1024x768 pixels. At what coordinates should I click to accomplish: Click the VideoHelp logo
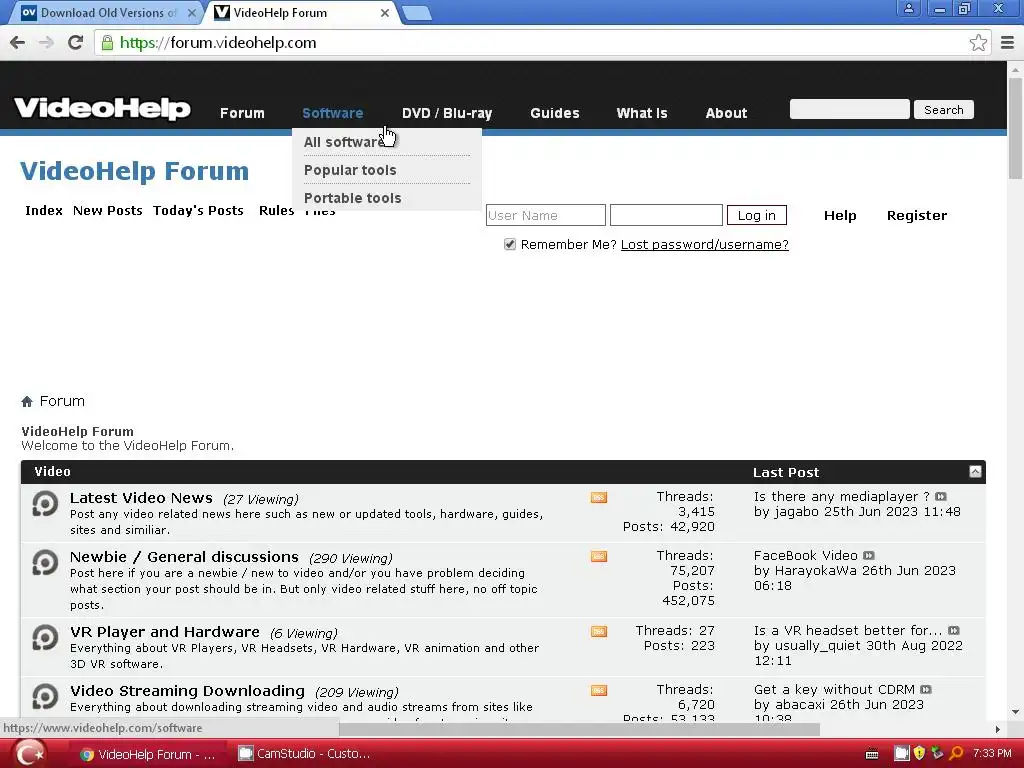pos(103,108)
